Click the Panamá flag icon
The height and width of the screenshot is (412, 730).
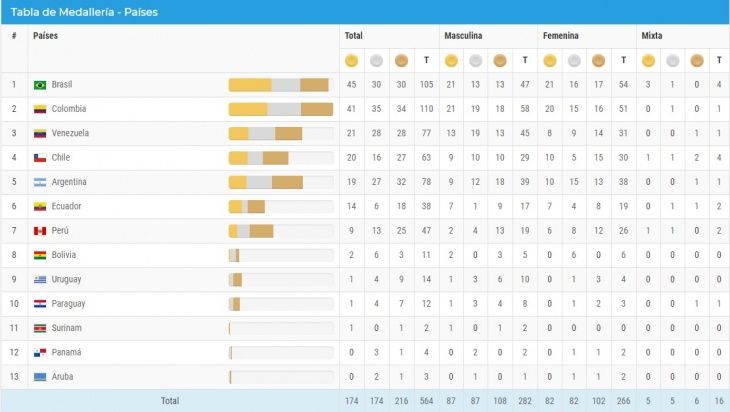40,352
